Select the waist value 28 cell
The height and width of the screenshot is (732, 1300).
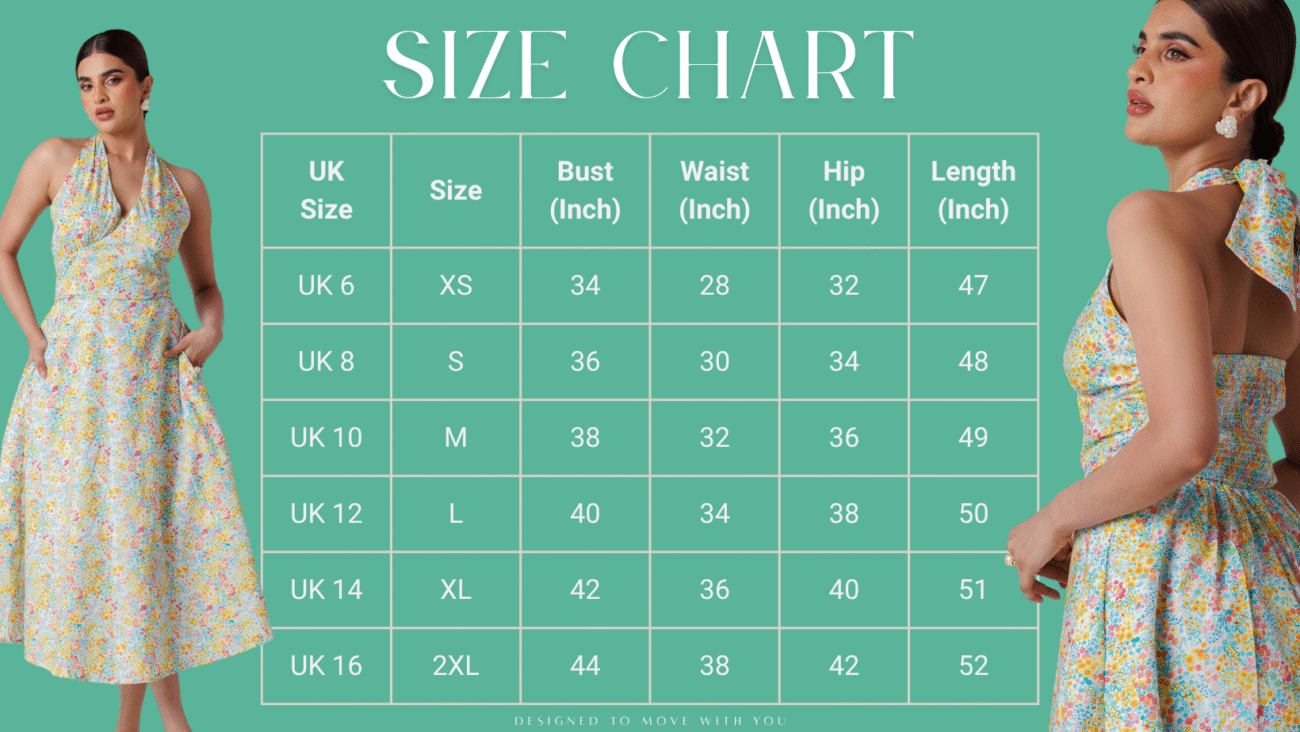tap(715, 285)
